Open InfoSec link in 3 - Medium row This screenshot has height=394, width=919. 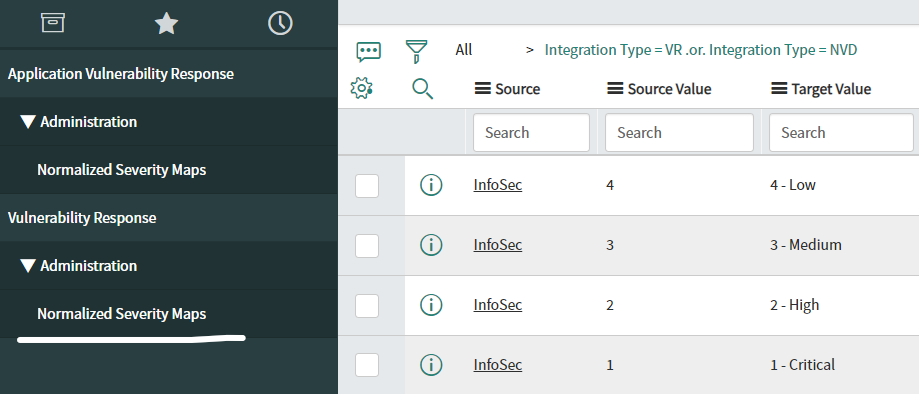[498, 245]
